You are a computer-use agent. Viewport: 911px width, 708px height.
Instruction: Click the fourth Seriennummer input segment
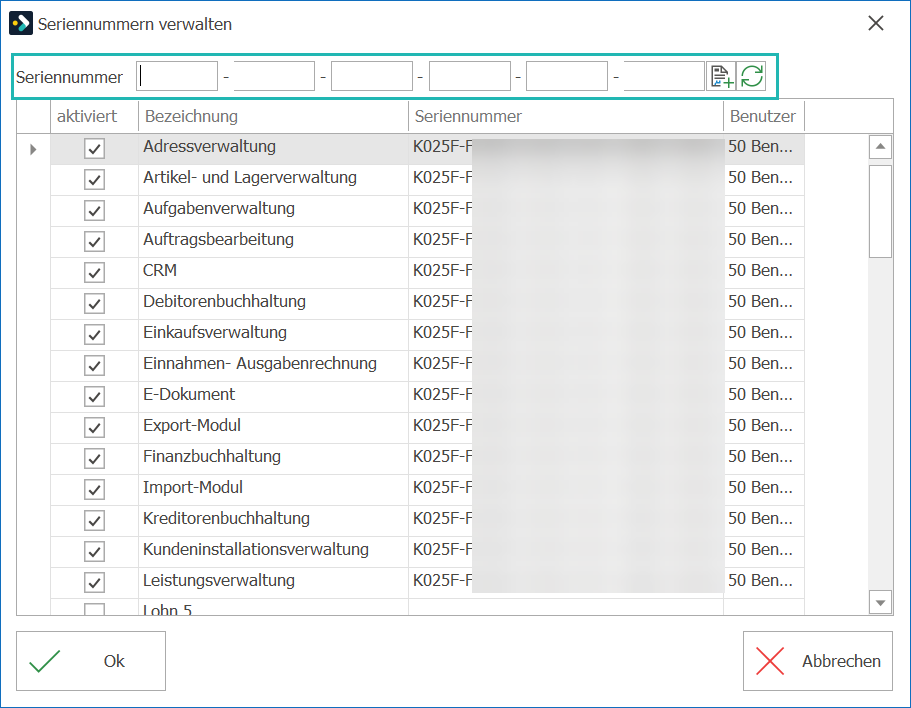[469, 76]
